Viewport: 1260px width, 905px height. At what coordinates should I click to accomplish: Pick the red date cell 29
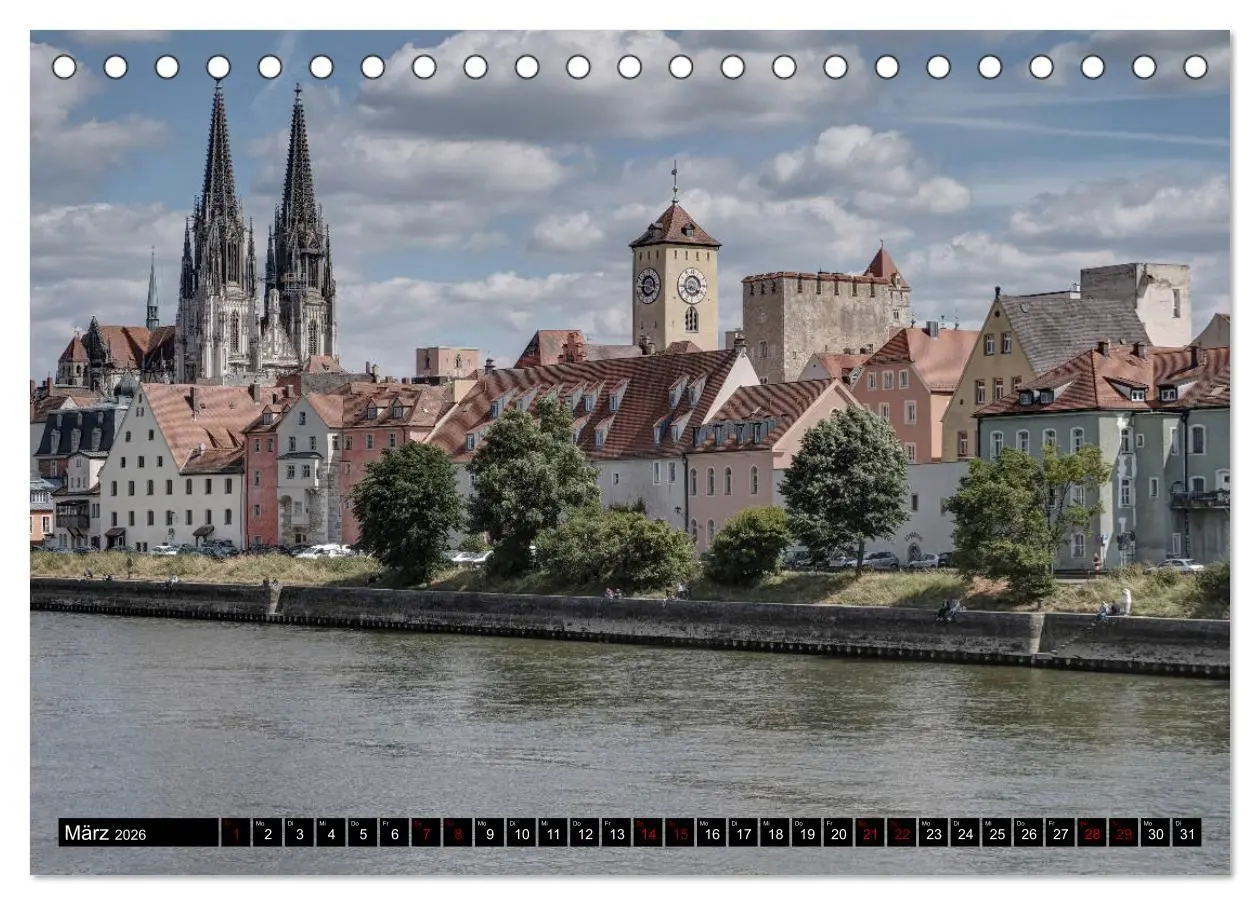[x=1123, y=833]
